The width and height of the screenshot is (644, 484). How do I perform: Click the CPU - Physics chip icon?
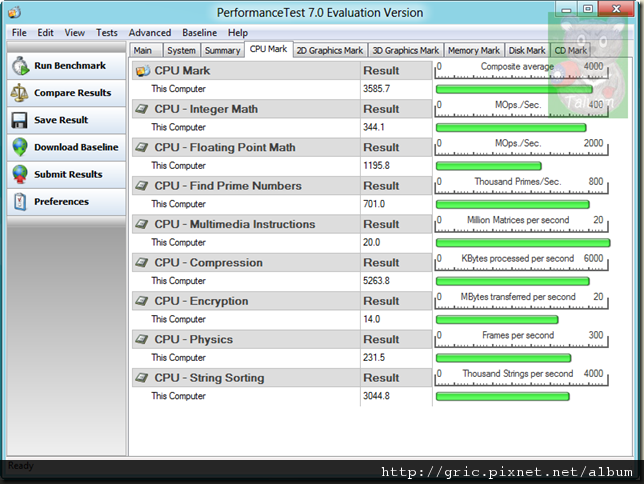click(142, 339)
